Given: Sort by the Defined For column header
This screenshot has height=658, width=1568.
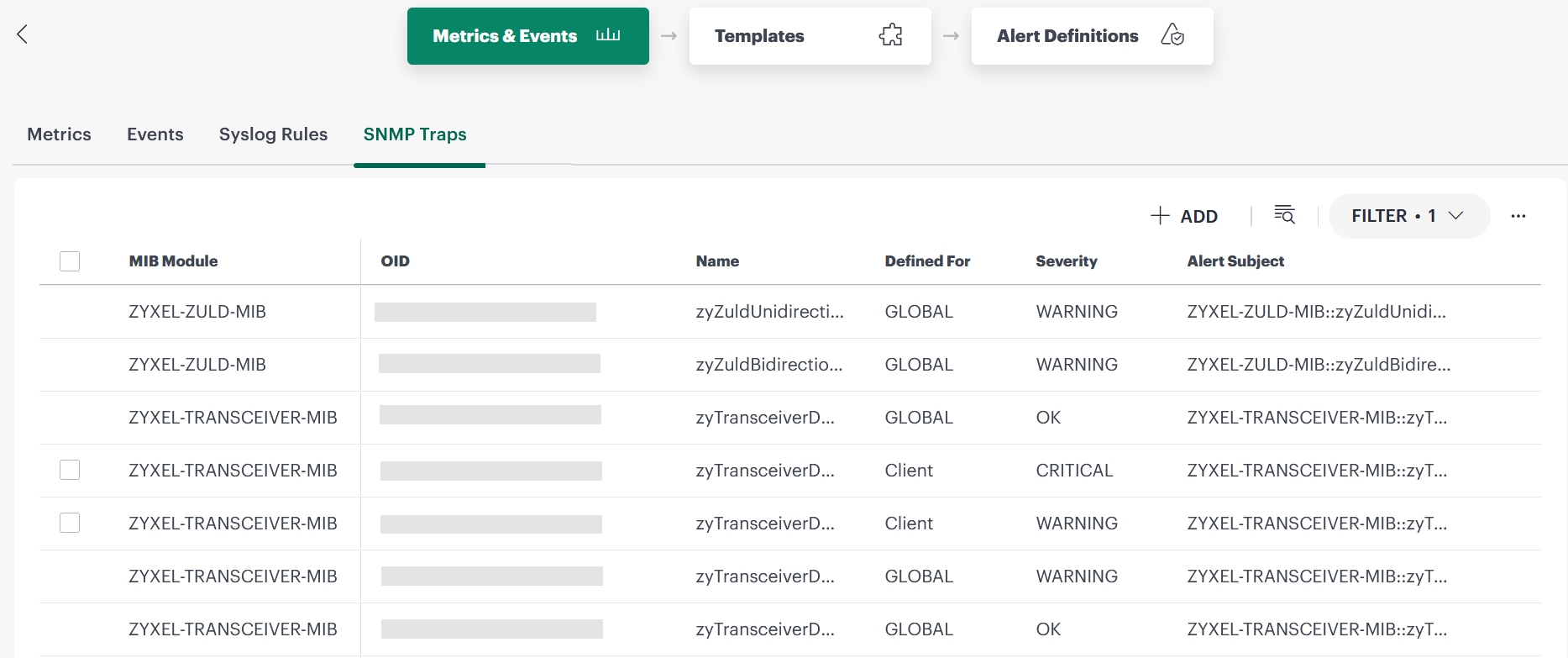Looking at the screenshot, I should tap(927, 261).
